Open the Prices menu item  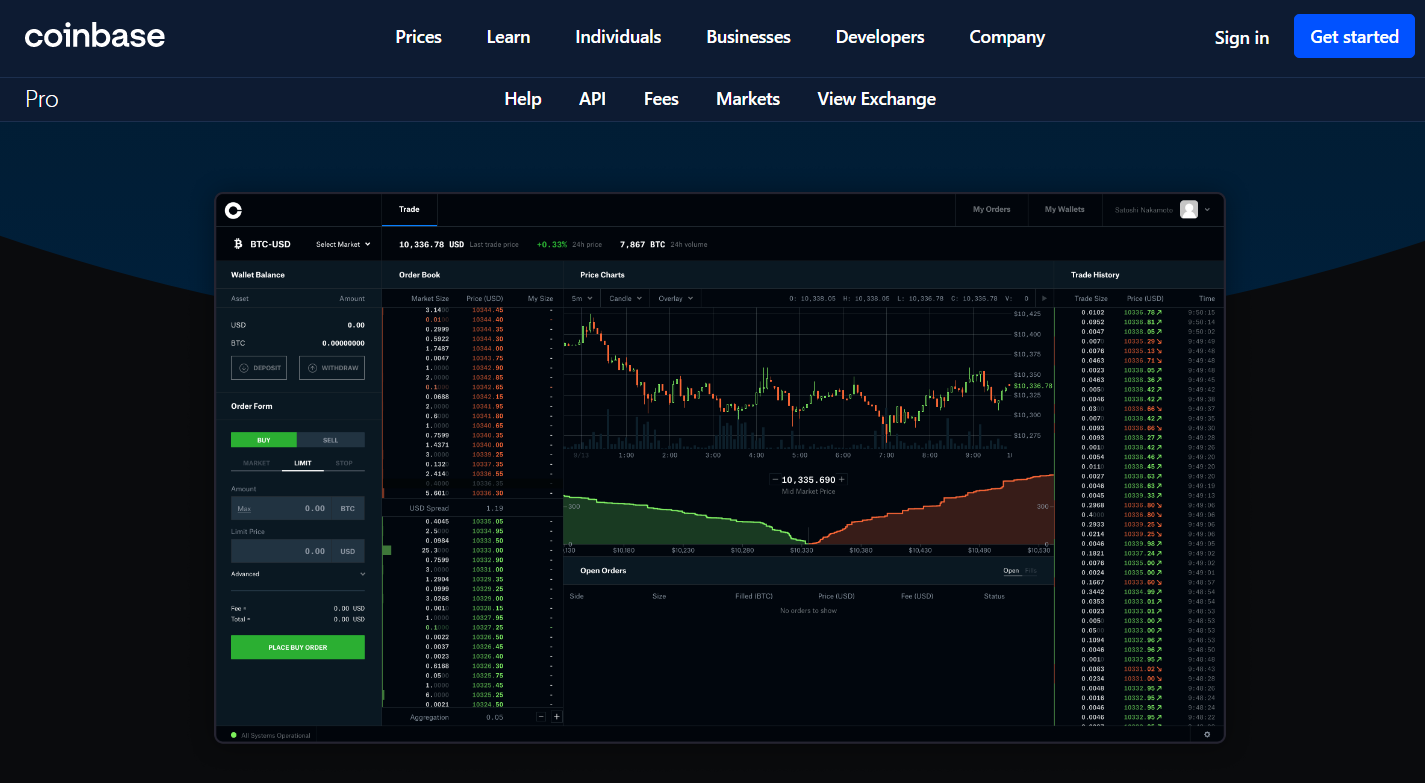point(418,37)
